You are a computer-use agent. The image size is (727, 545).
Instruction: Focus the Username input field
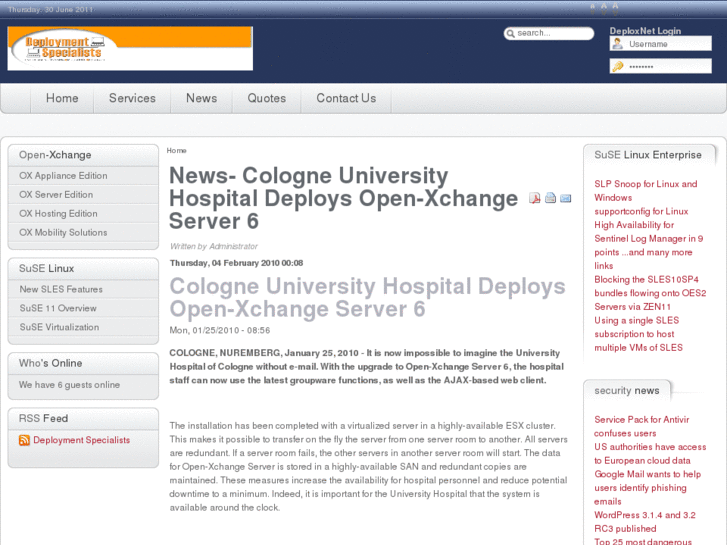[660, 44]
